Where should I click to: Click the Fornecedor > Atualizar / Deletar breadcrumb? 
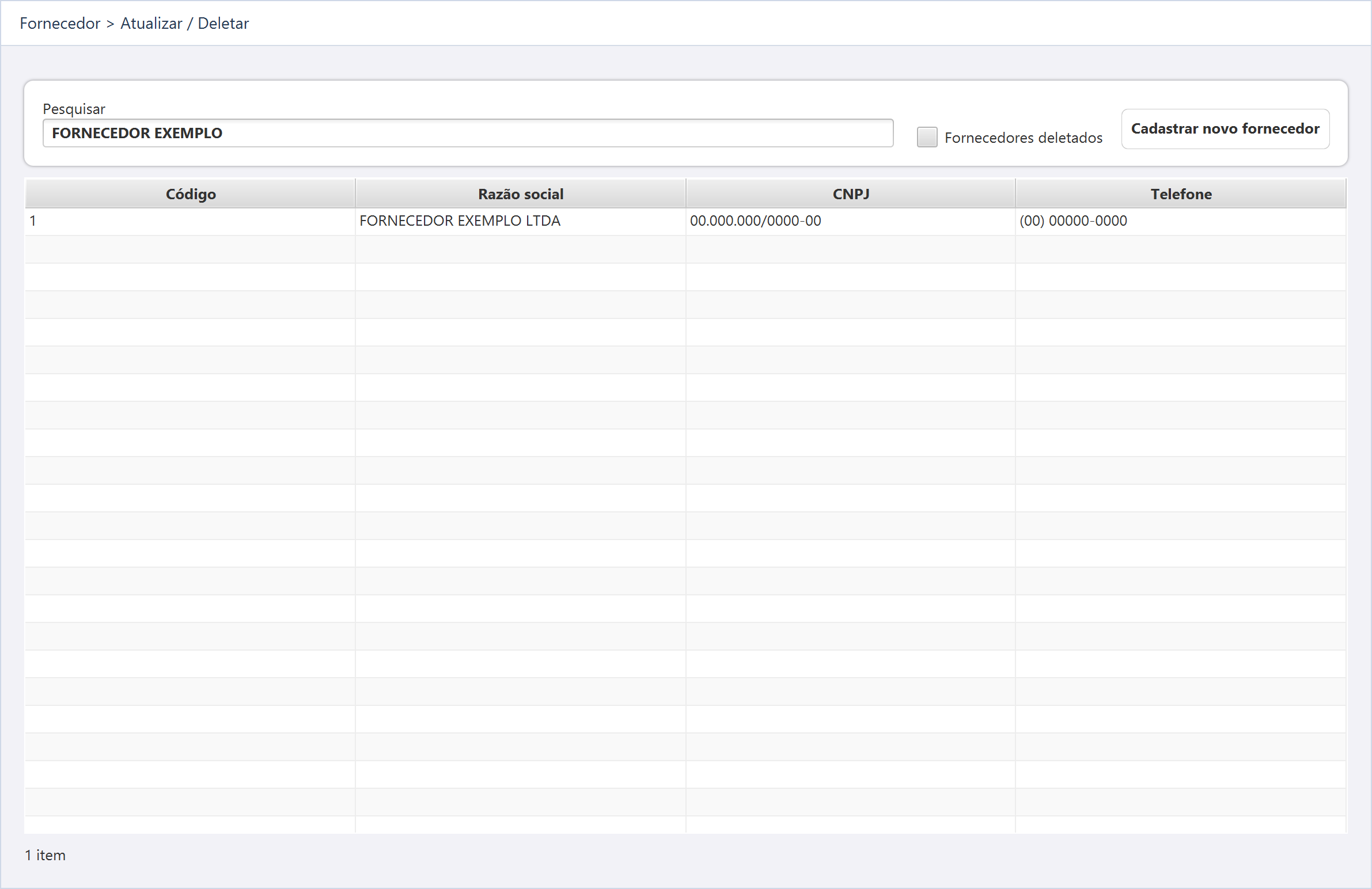click(134, 23)
